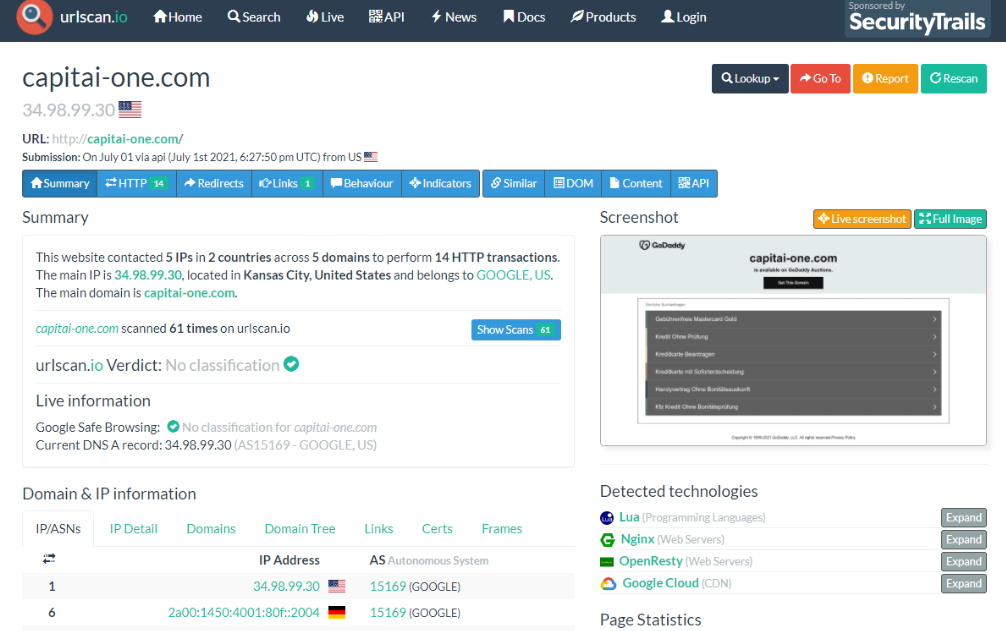Open the Search nav link
This screenshot has height=631, width=1006.
(x=254, y=17)
